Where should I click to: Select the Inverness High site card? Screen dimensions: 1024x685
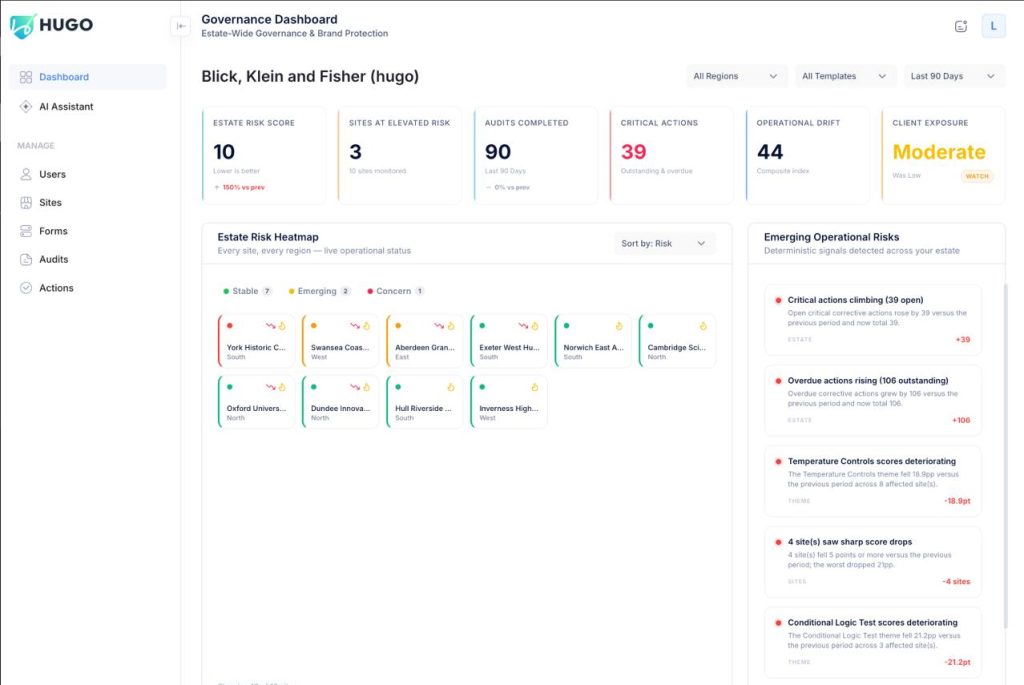(x=509, y=402)
